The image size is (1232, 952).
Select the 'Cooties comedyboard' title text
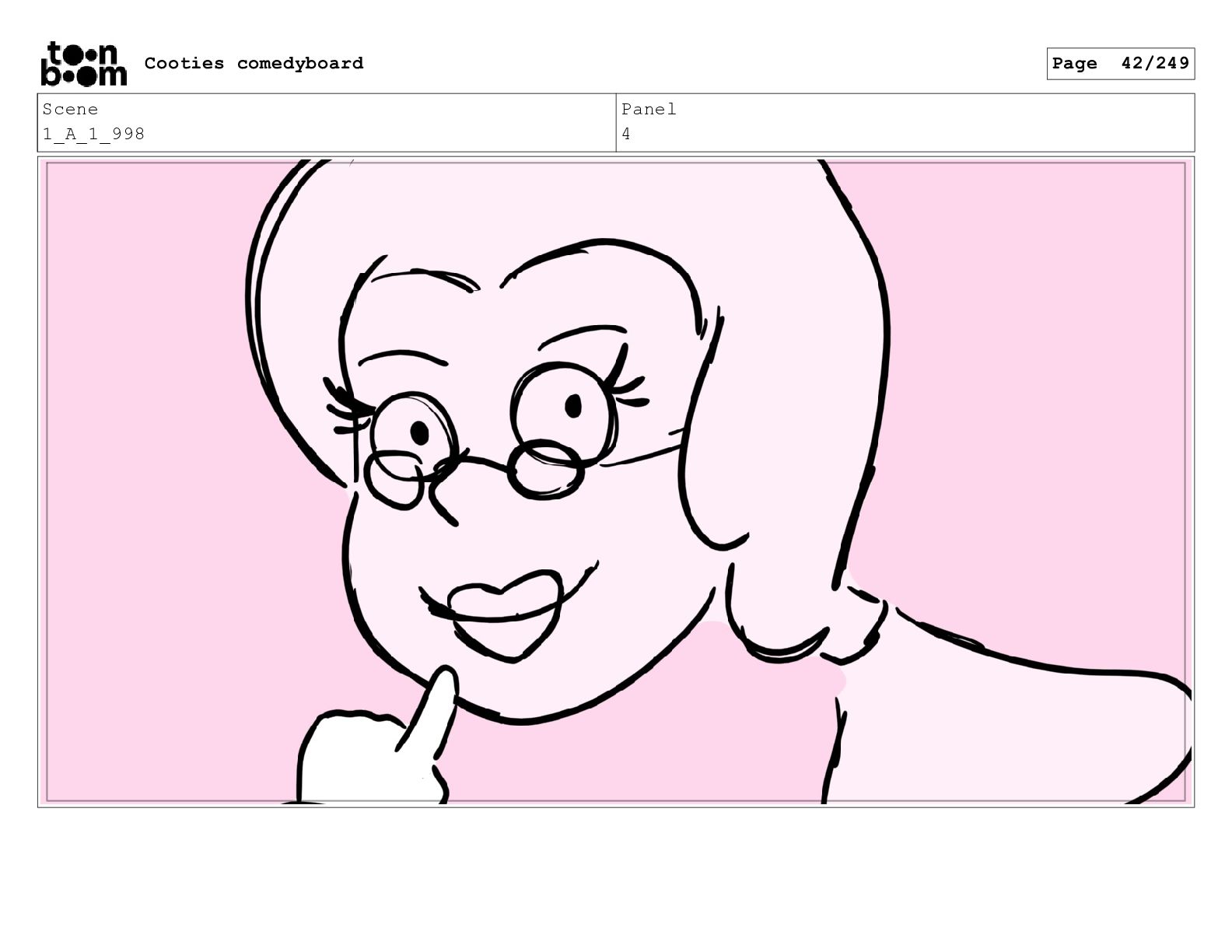(254, 63)
